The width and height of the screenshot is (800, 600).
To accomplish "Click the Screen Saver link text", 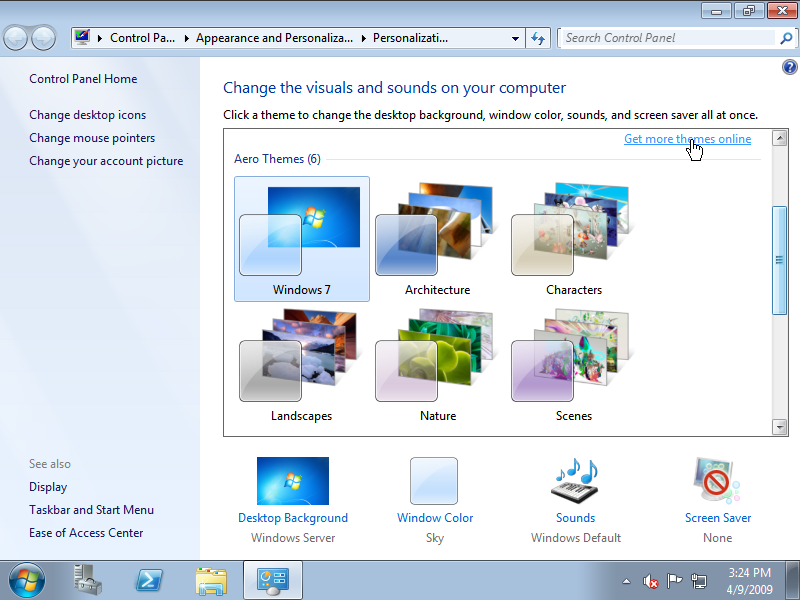I will pos(718,518).
